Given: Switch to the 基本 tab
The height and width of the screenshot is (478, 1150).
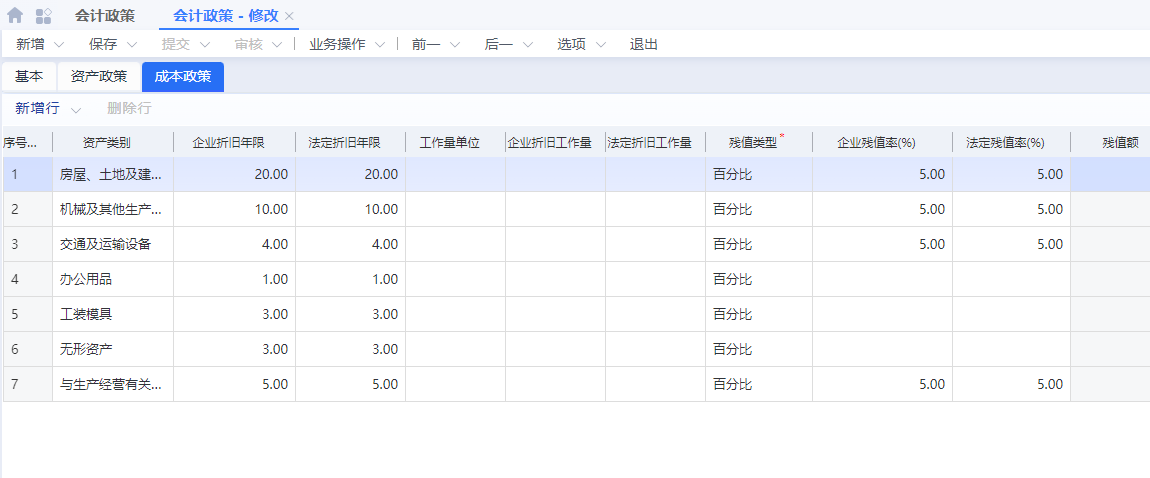Looking at the screenshot, I should [x=29, y=77].
